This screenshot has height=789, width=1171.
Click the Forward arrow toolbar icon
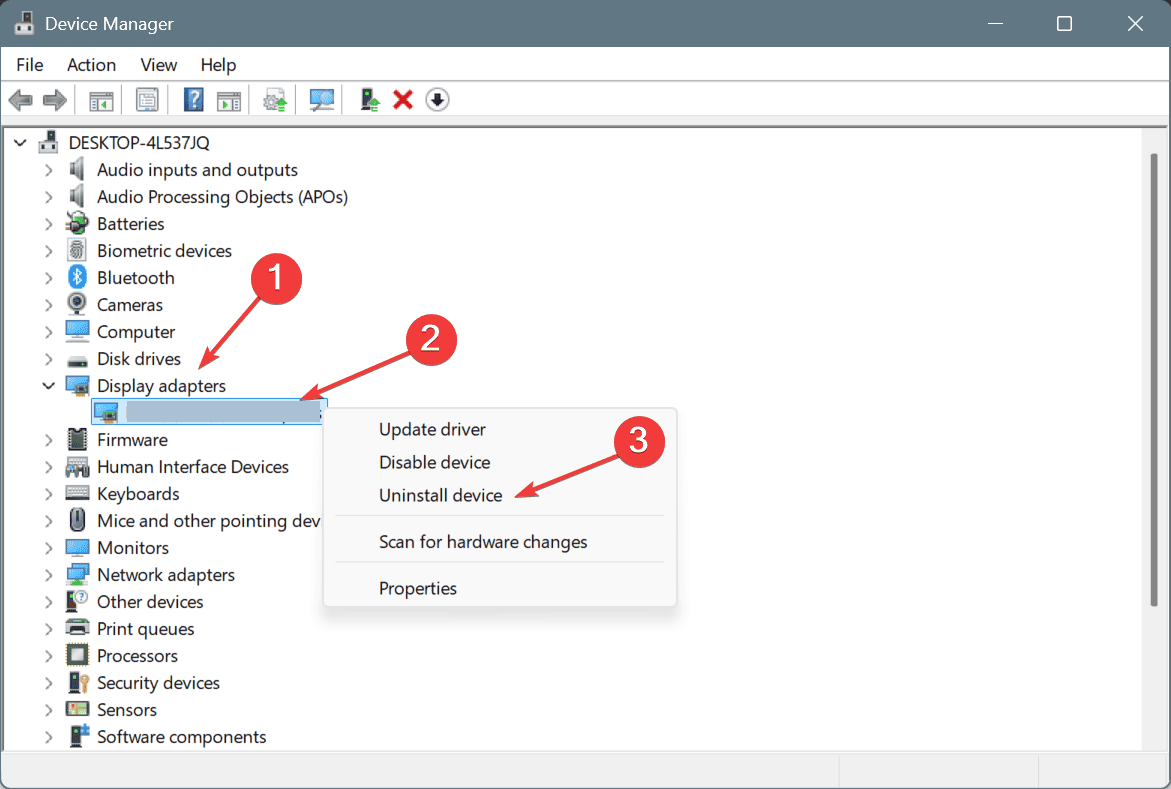pyautogui.click(x=55, y=99)
